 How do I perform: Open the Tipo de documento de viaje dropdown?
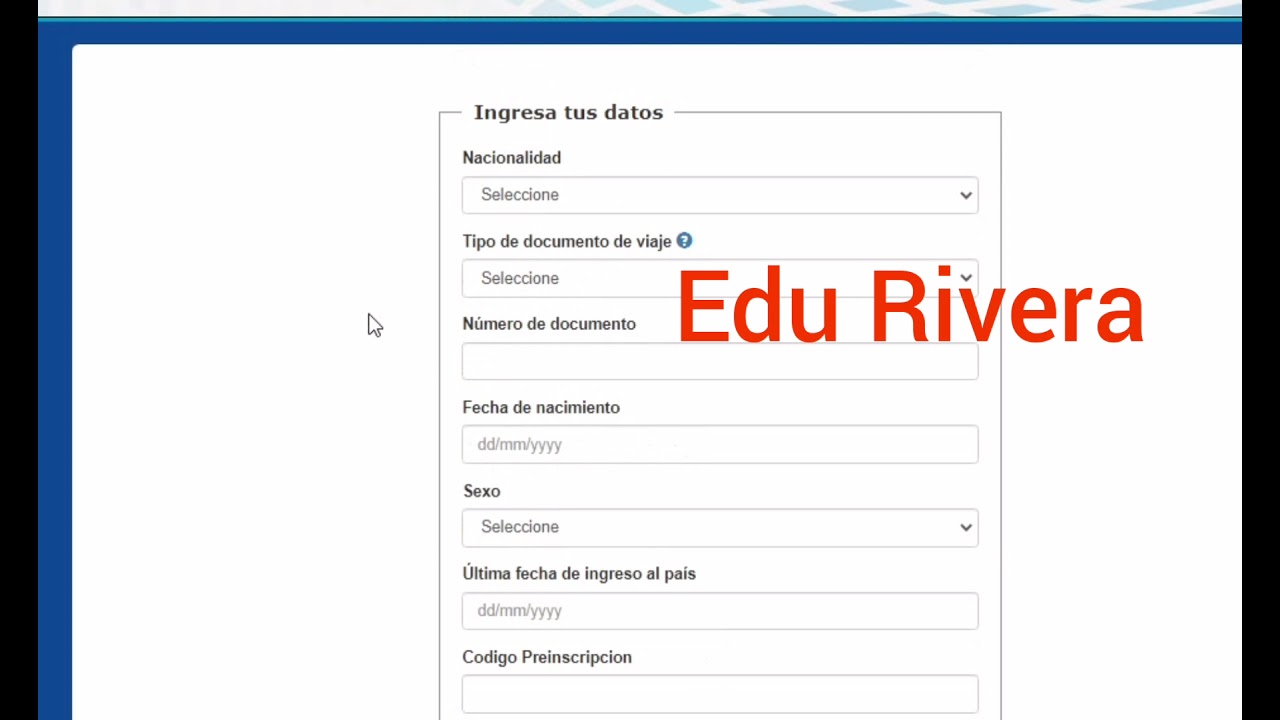(x=720, y=278)
